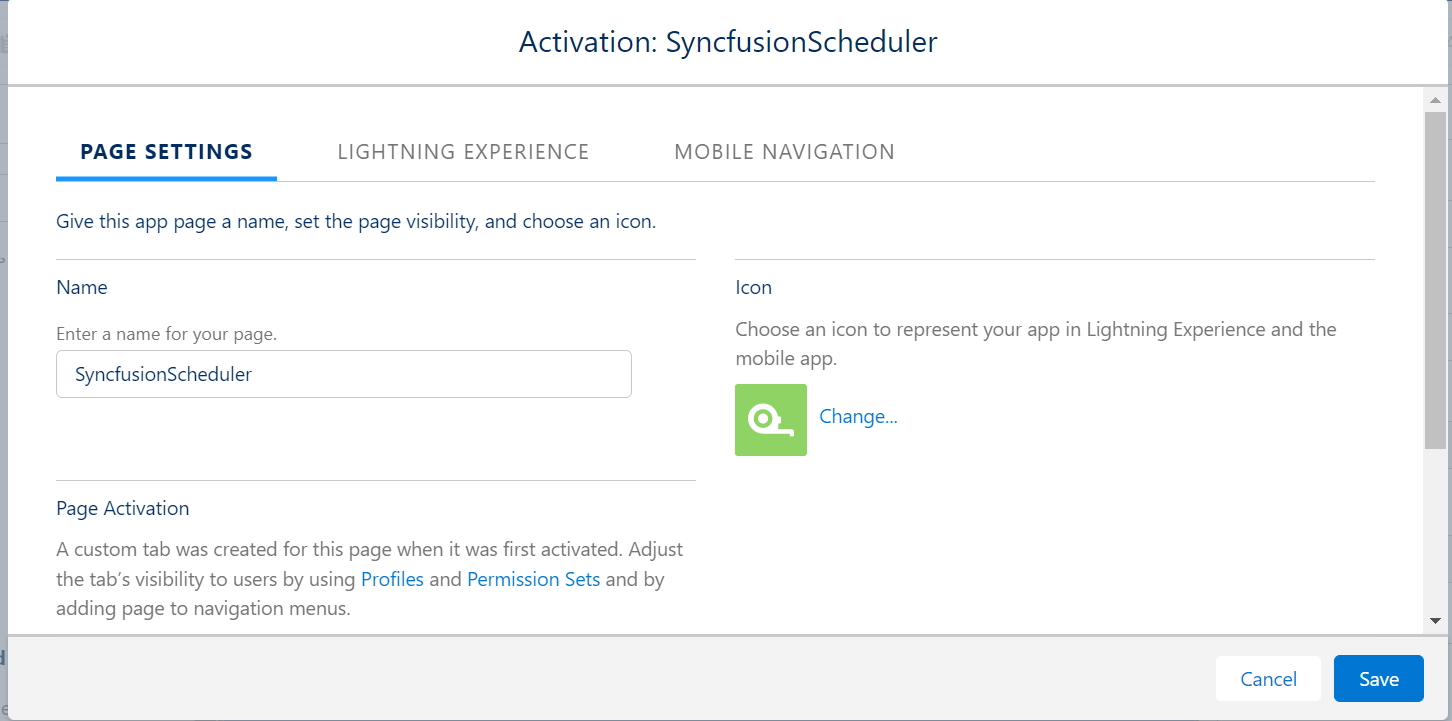Open the Profiles link
The image size is (1452, 721).
point(392,579)
